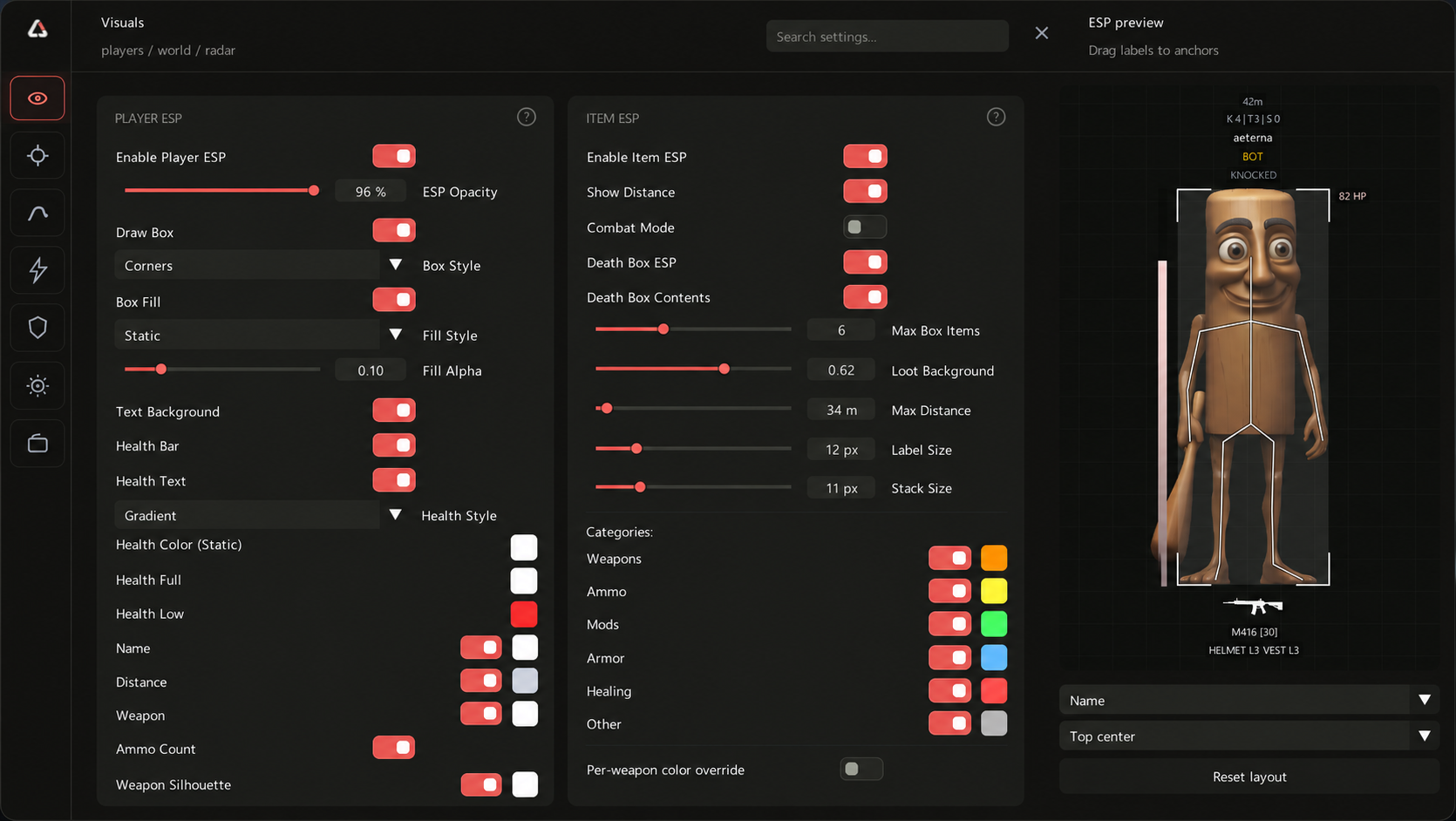
Task: Open the Visuals eye icon tab
Action: pos(37,98)
